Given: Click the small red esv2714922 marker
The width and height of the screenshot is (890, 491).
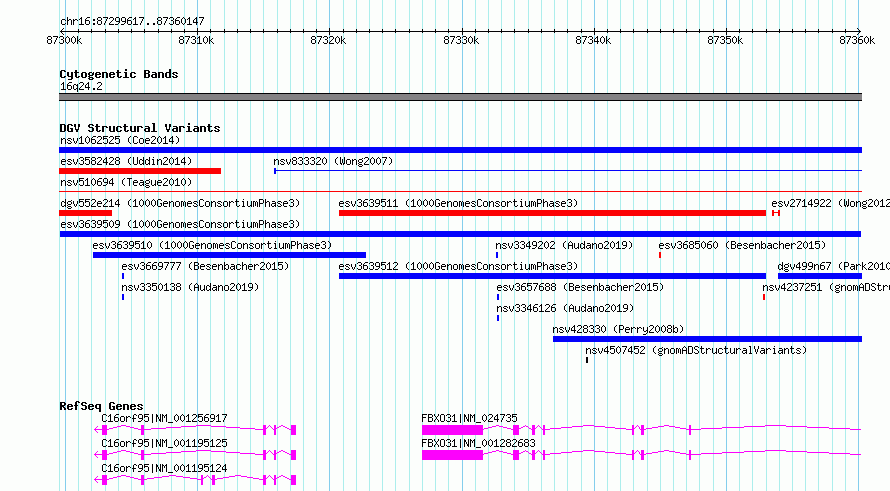Looking at the screenshot, I should [776, 213].
